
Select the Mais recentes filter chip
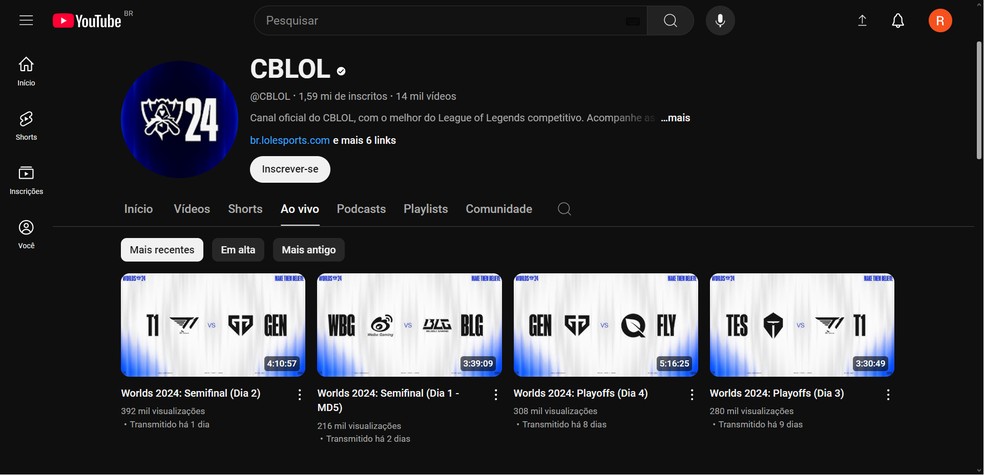pos(162,250)
